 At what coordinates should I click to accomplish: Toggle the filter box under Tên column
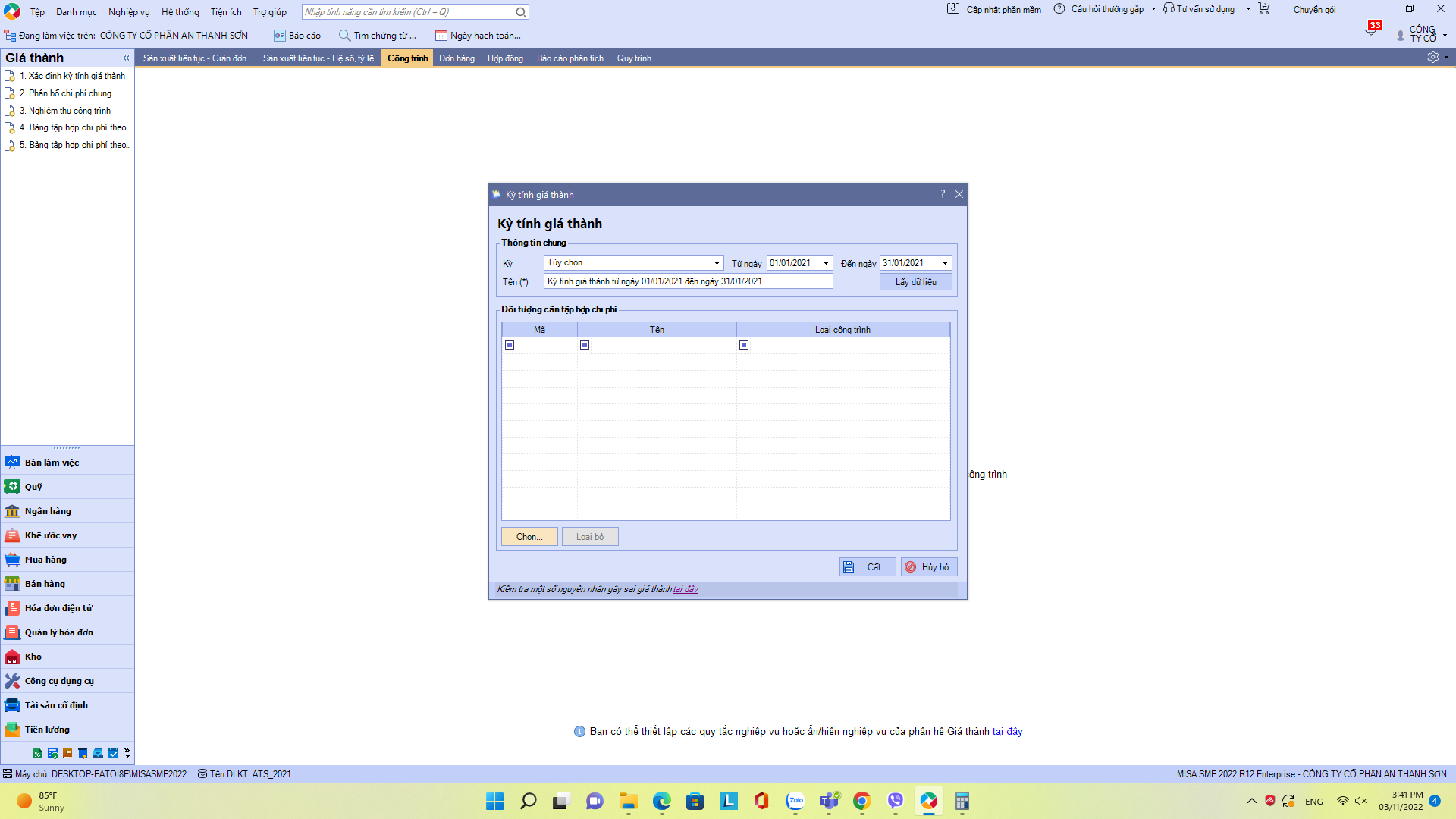pyautogui.click(x=585, y=345)
